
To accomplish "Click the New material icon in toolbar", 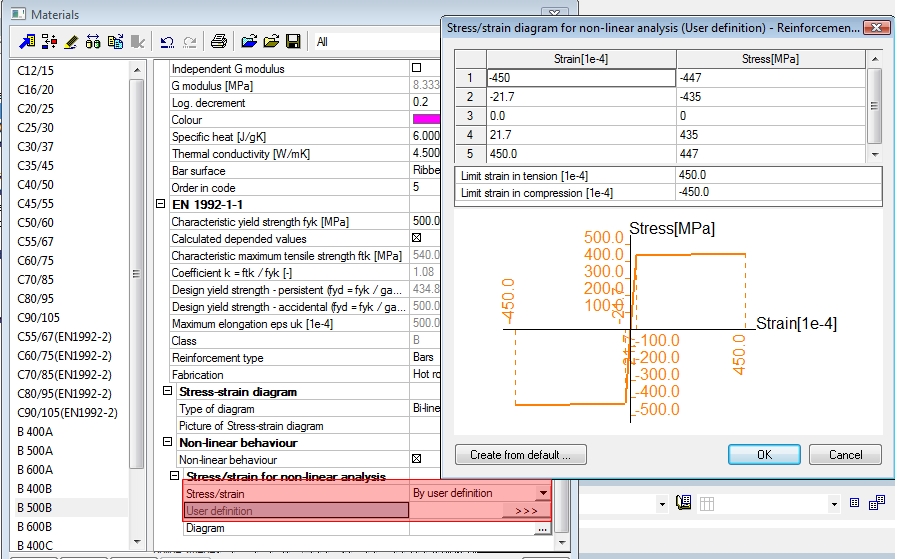I will tap(26, 42).
